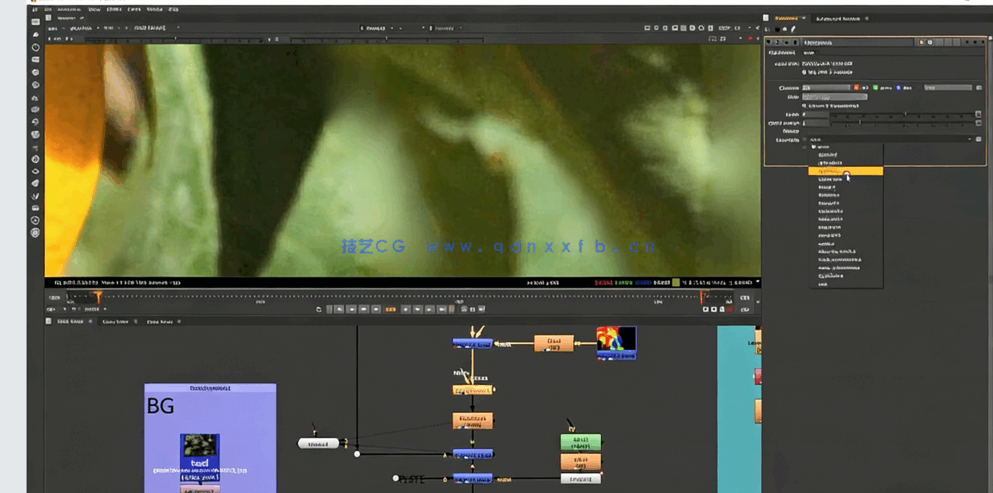
Task: Choose the last entry in the open dropdown list
Action: [x=823, y=284]
